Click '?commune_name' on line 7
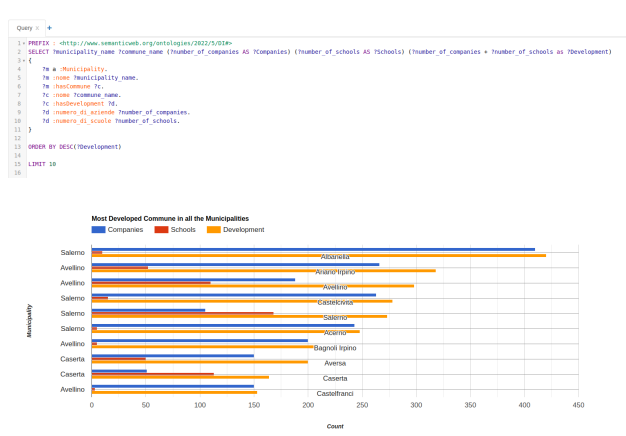This screenshot has width=626, height=436. (x=97, y=95)
